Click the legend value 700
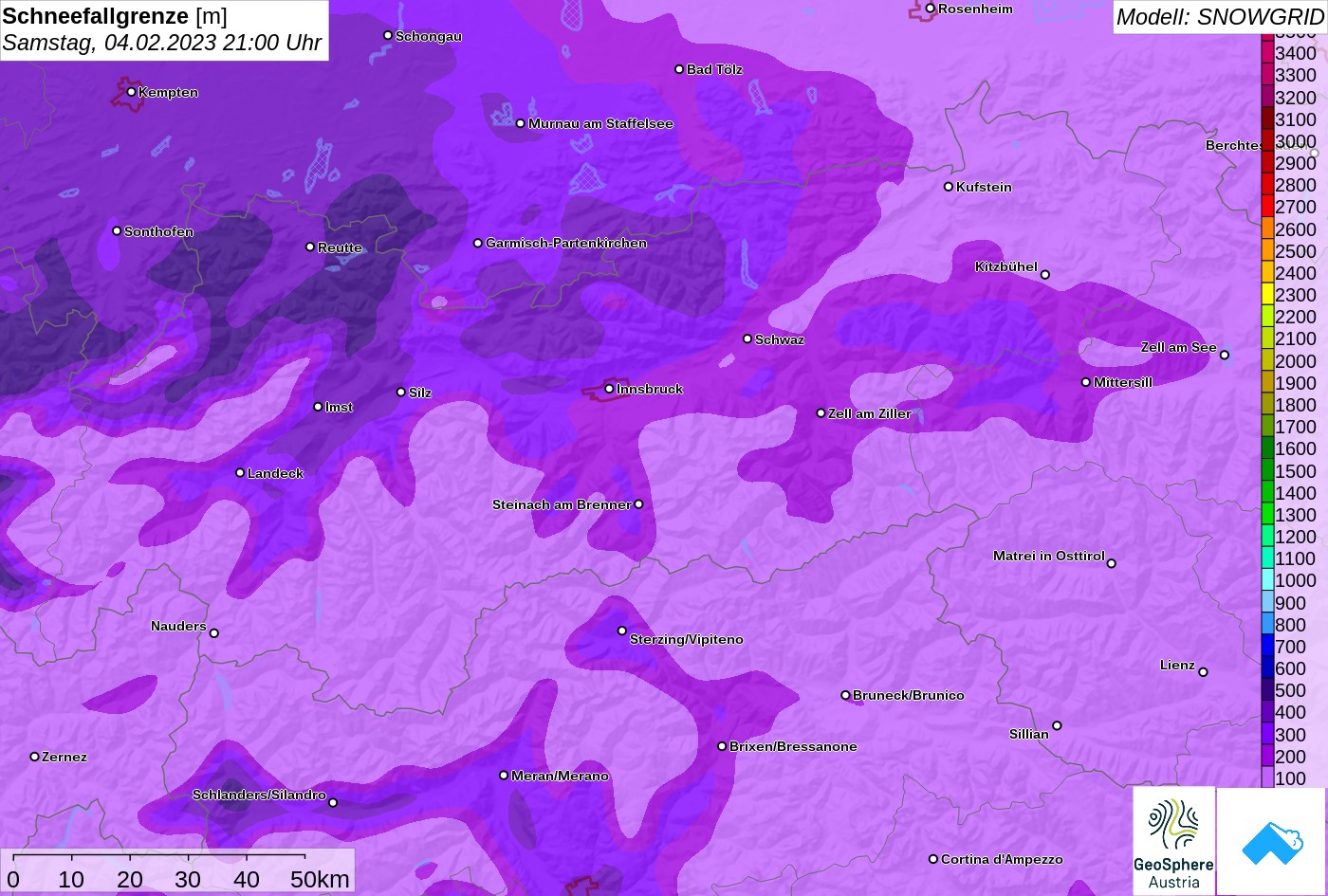 (1290, 647)
